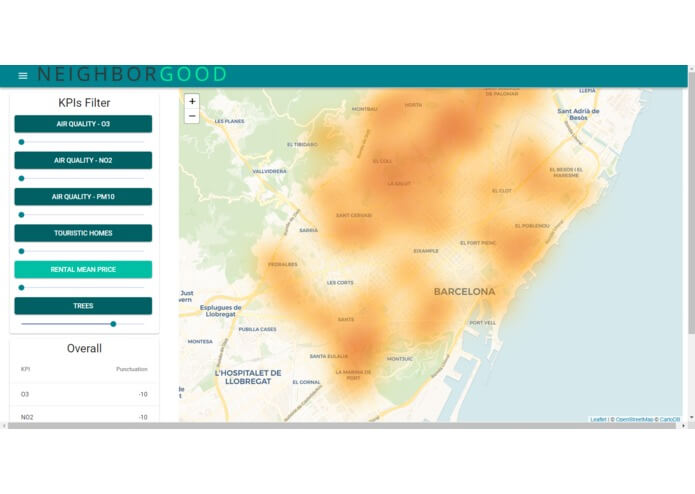Zoom in on the map
The image size is (695, 494).
tap(192, 101)
